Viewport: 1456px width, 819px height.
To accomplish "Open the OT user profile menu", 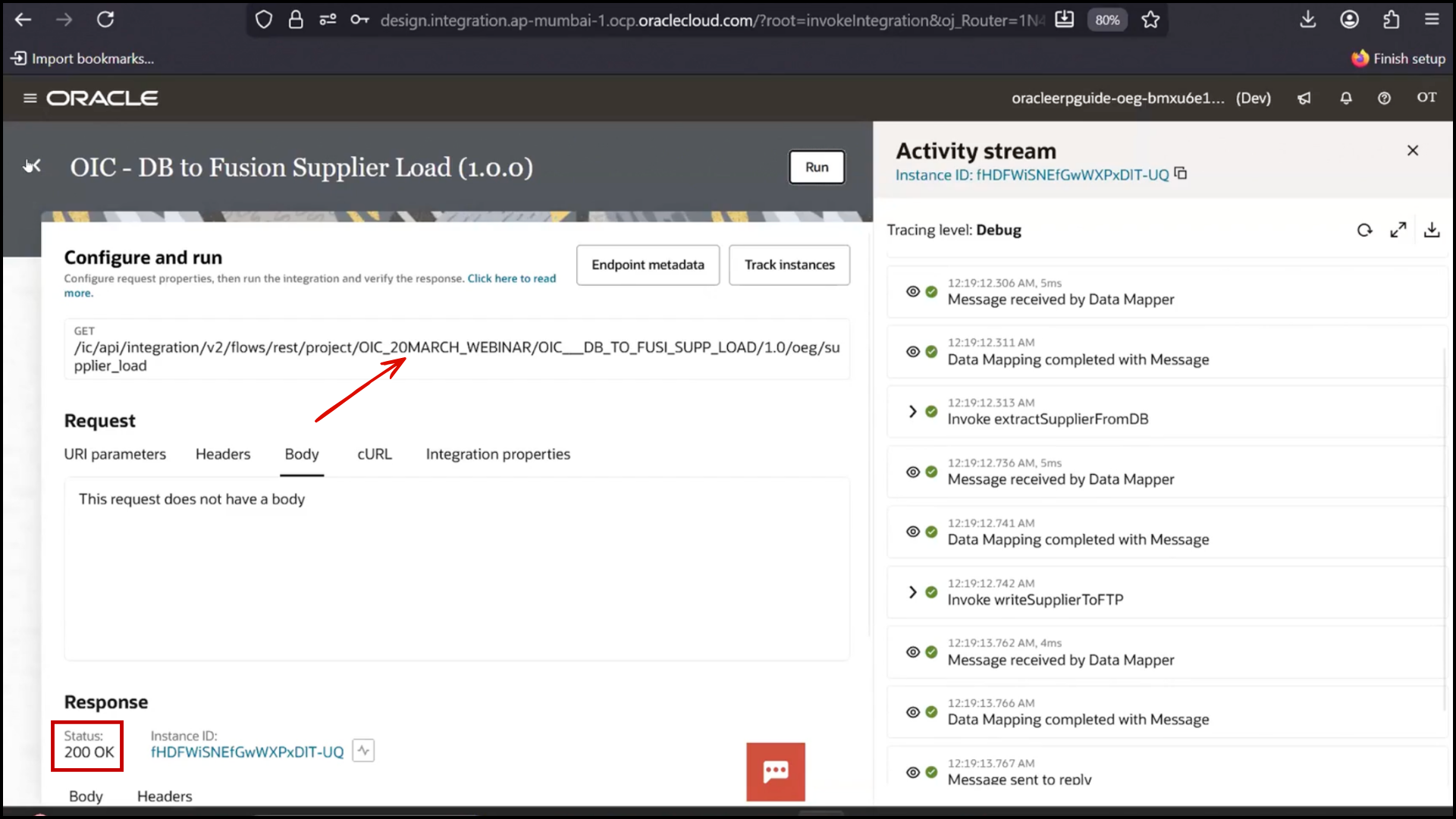I will (x=1426, y=97).
